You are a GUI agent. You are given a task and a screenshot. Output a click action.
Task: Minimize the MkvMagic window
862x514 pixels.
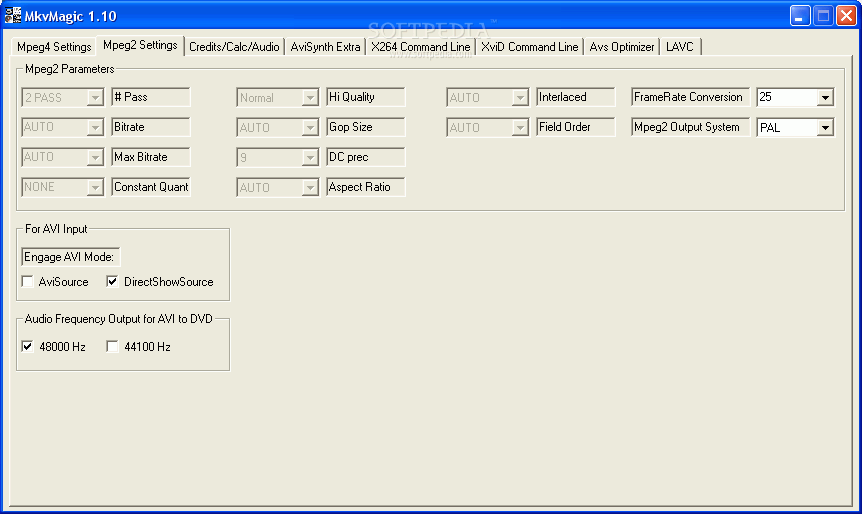tap(800, 15)
